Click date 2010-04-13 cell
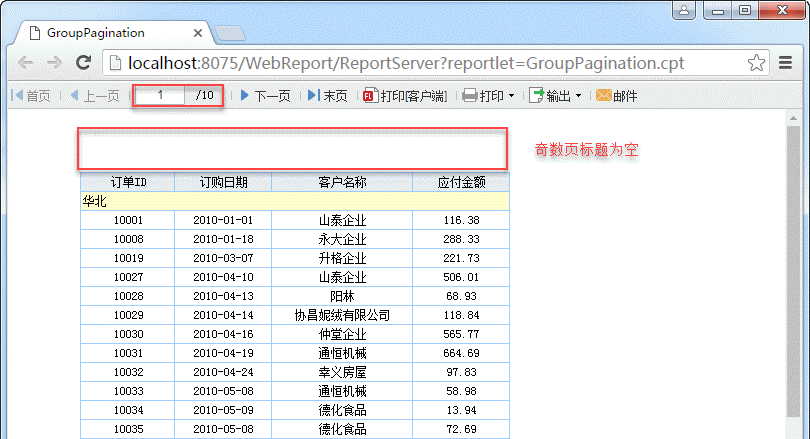This screenshot has height=439, width=810. click(x=223, y=296)
